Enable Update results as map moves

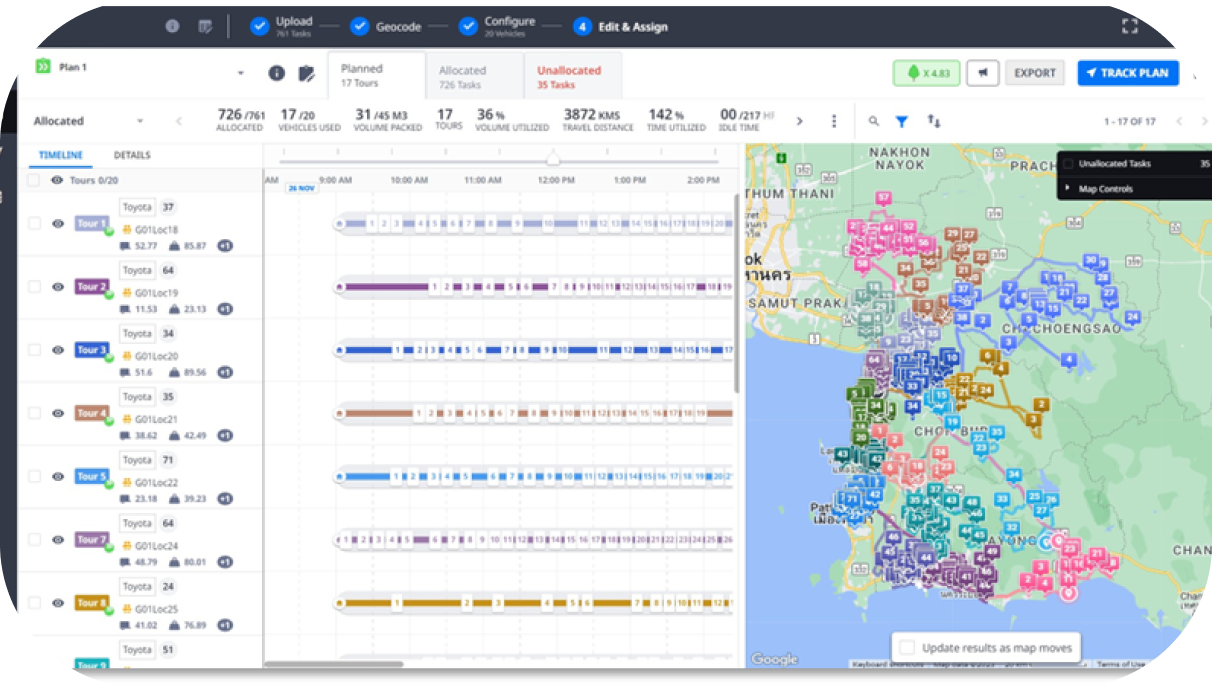(907, 647)
